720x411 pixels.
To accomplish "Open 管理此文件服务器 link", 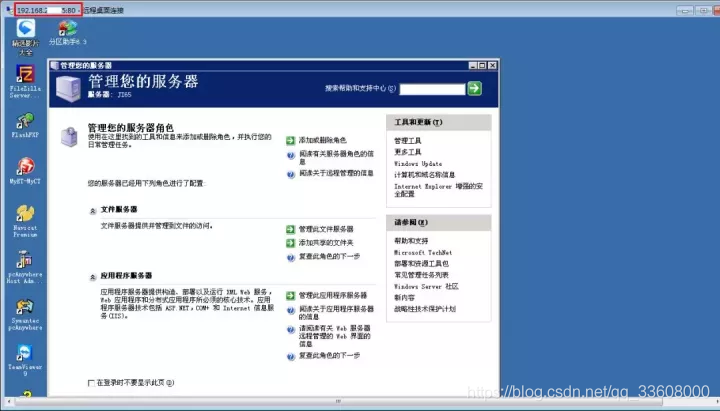I will pos(326,229).
